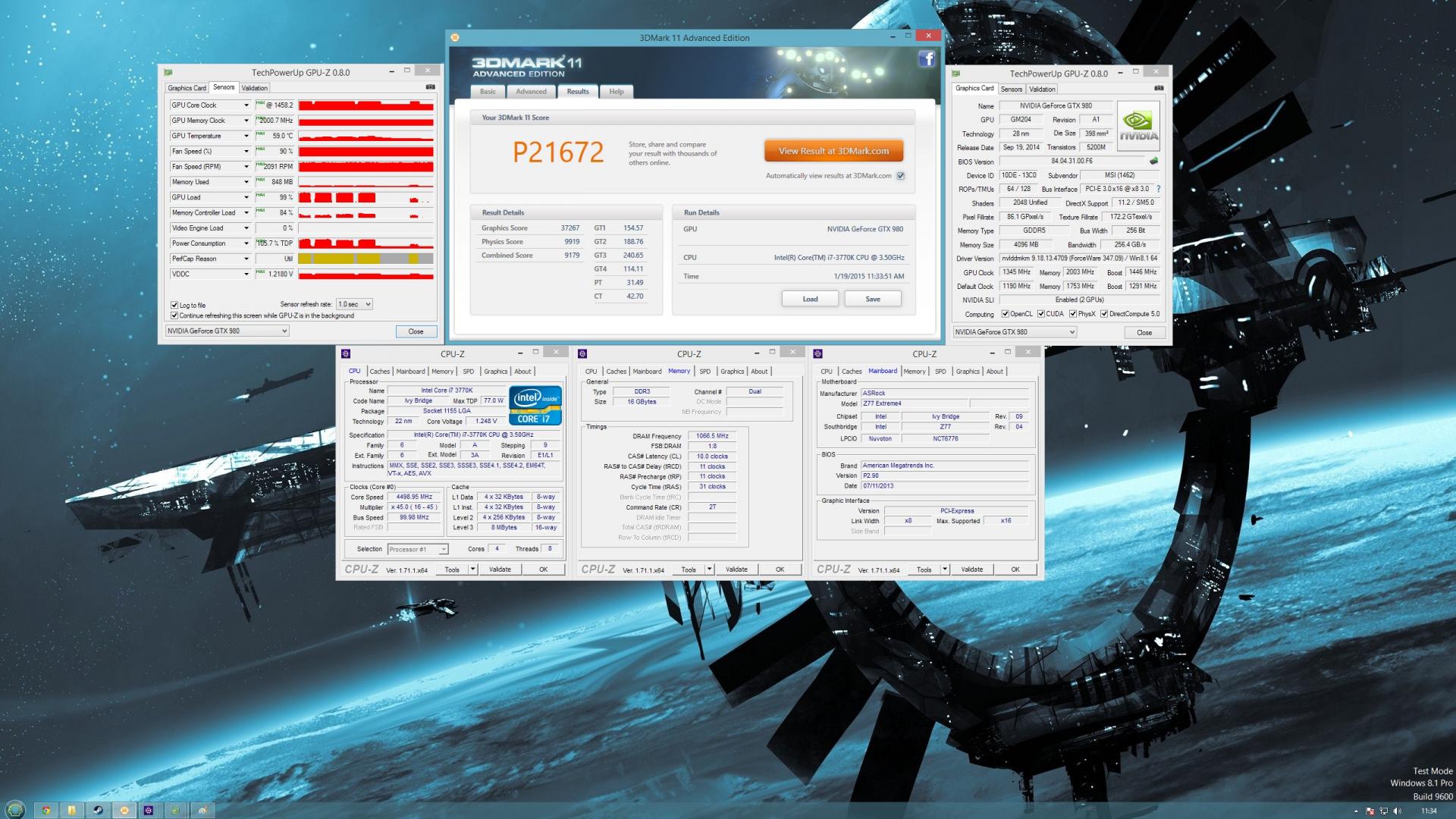Open the sensor refresh rate dropdown
This screenshot has height=819, width=1456.
tap(354, 304)
